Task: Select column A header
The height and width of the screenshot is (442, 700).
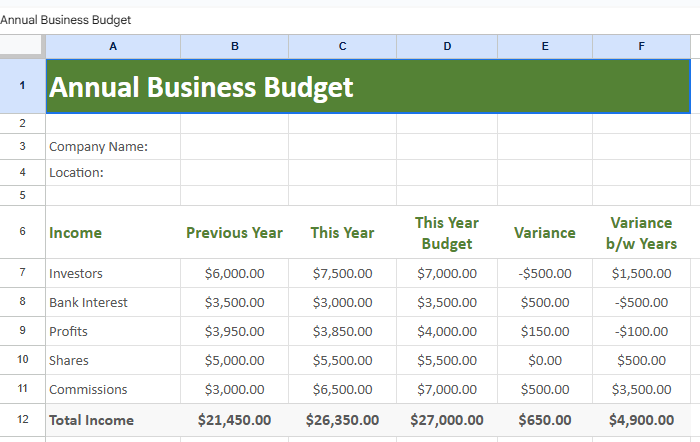Action: (x=113, y=46)
